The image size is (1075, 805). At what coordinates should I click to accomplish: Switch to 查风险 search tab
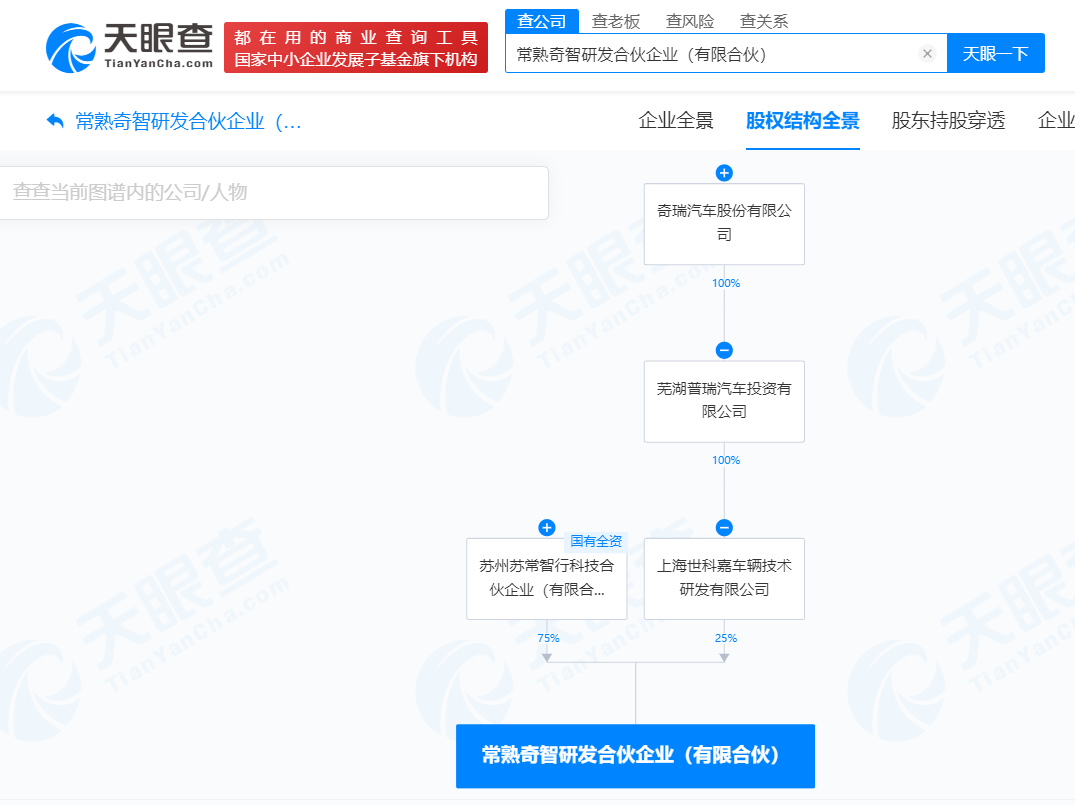689,21
